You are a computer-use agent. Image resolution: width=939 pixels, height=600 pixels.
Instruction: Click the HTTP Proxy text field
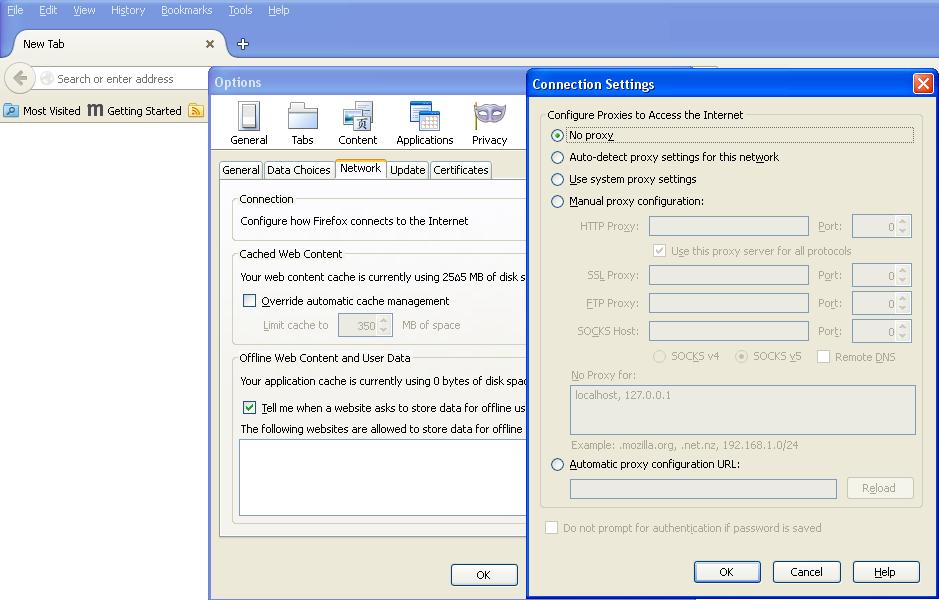point(729,226)
